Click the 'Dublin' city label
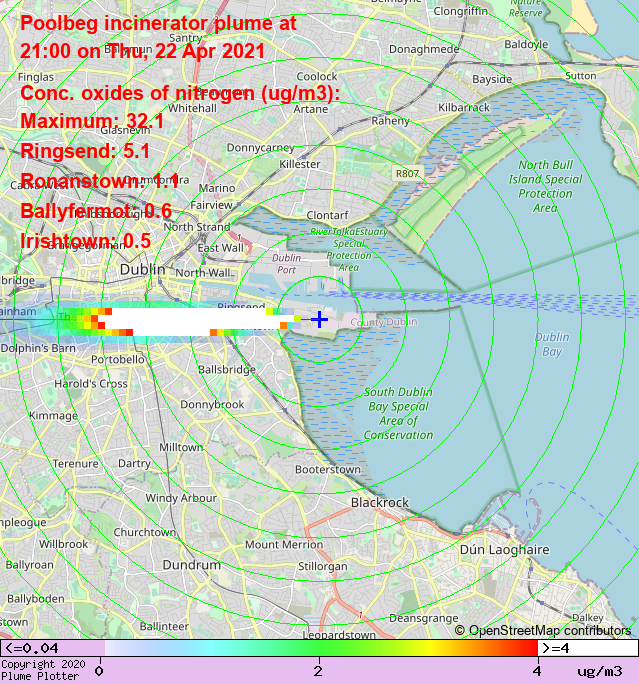This screenshot has height=684, width=639. pos(143,269)
